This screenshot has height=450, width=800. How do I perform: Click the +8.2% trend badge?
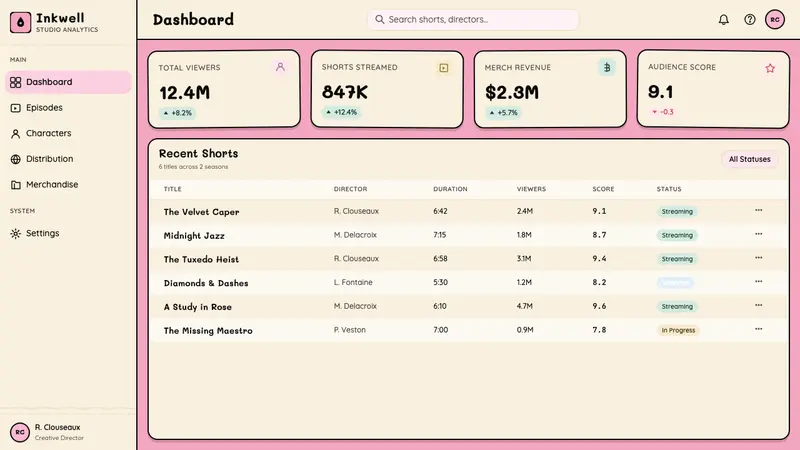[178, 113]
